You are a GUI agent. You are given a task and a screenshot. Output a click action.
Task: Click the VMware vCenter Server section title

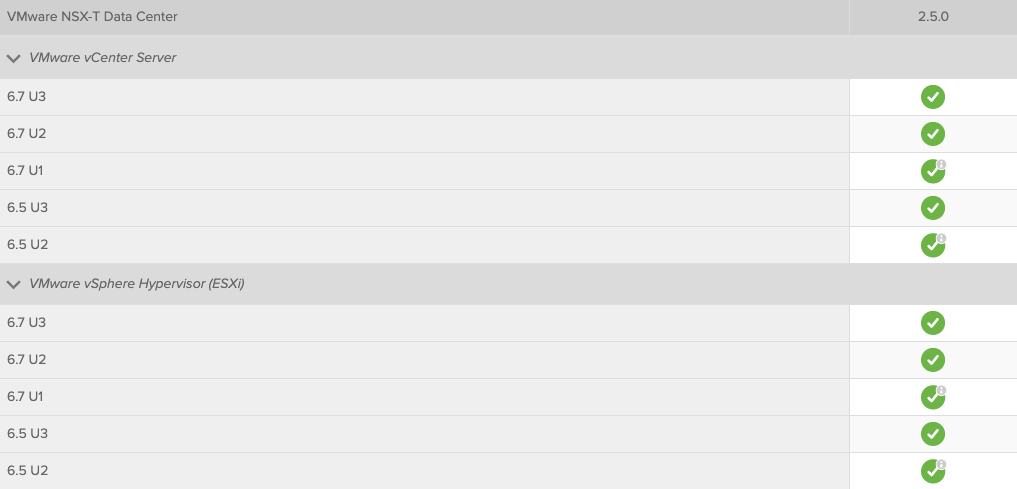103,58
